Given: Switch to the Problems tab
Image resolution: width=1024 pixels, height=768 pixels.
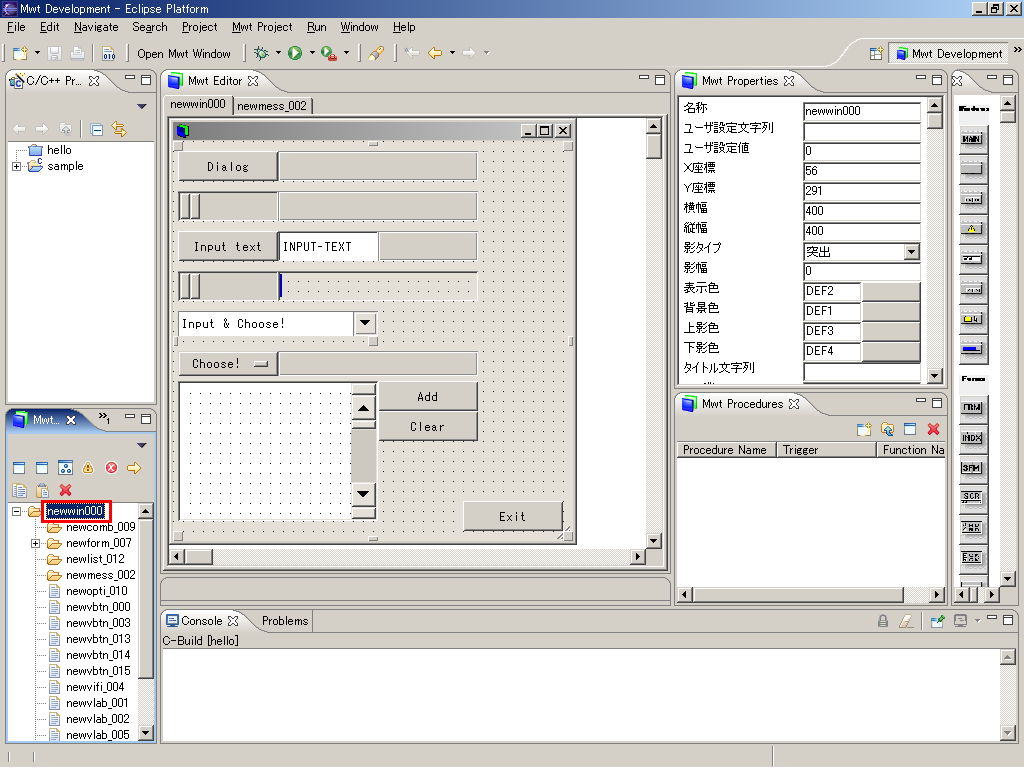Looking at the screenshot, I should click(285, 620).
